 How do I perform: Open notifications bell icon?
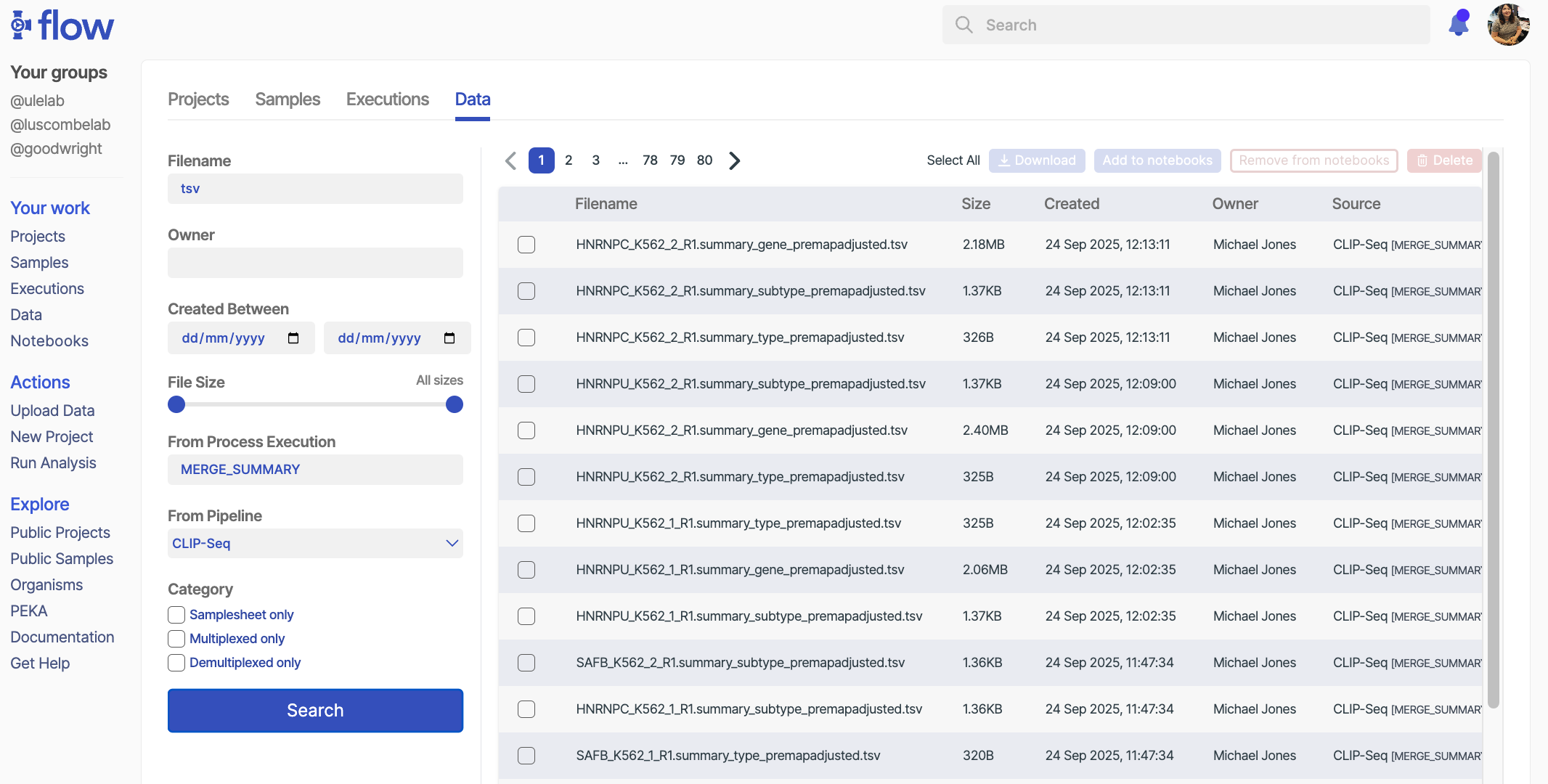(1458, 24)
